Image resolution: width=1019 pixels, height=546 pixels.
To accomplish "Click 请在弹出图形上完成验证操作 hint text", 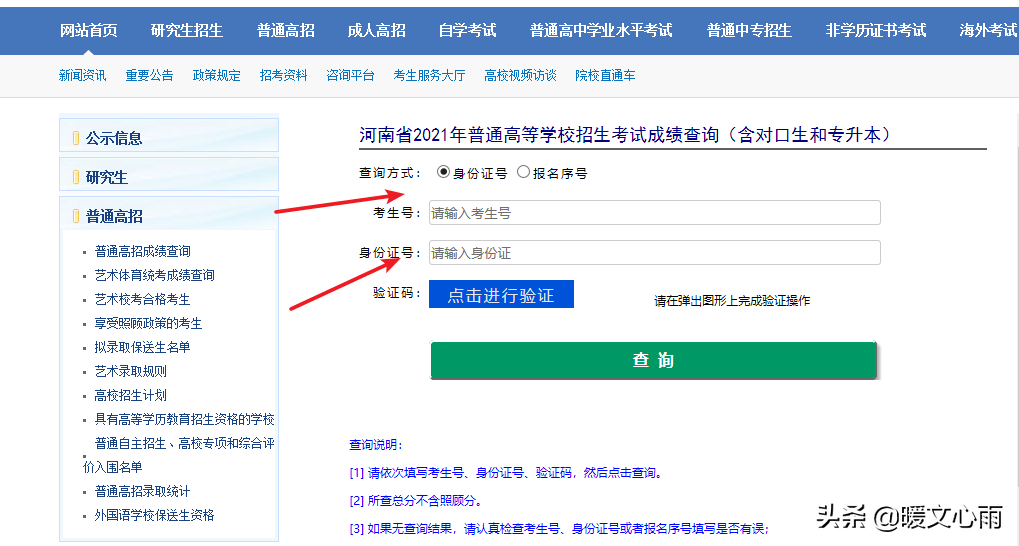I will (x=732, y=300).
